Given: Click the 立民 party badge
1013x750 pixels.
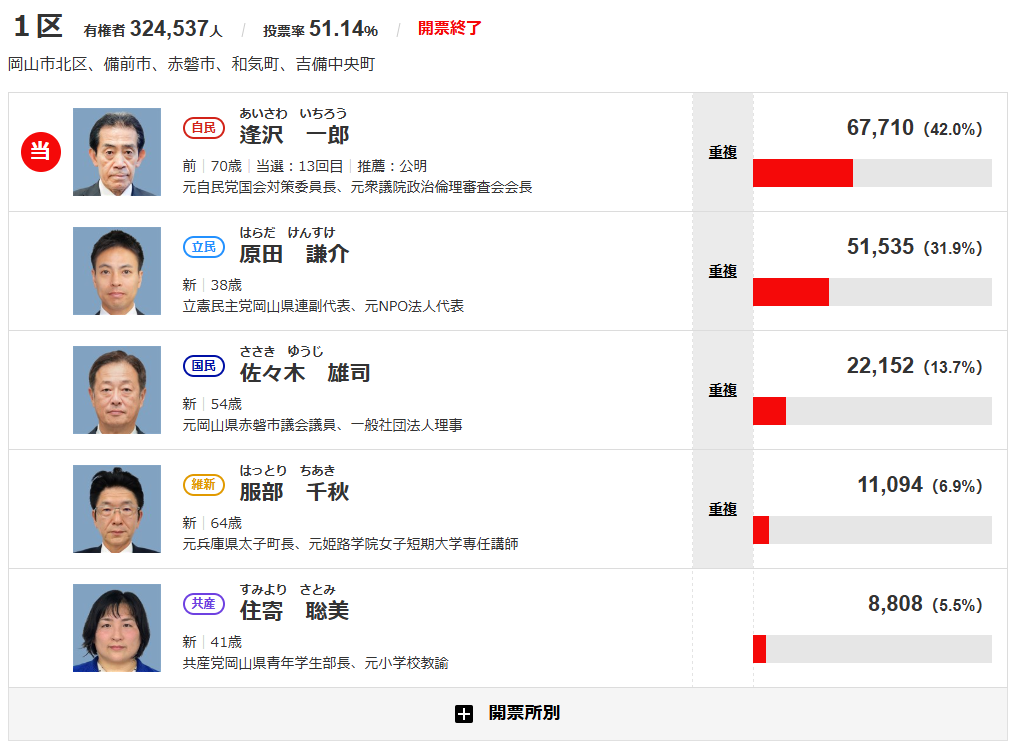Looking at the screenshot, I should pyautogui.click(x=204, y=246).
